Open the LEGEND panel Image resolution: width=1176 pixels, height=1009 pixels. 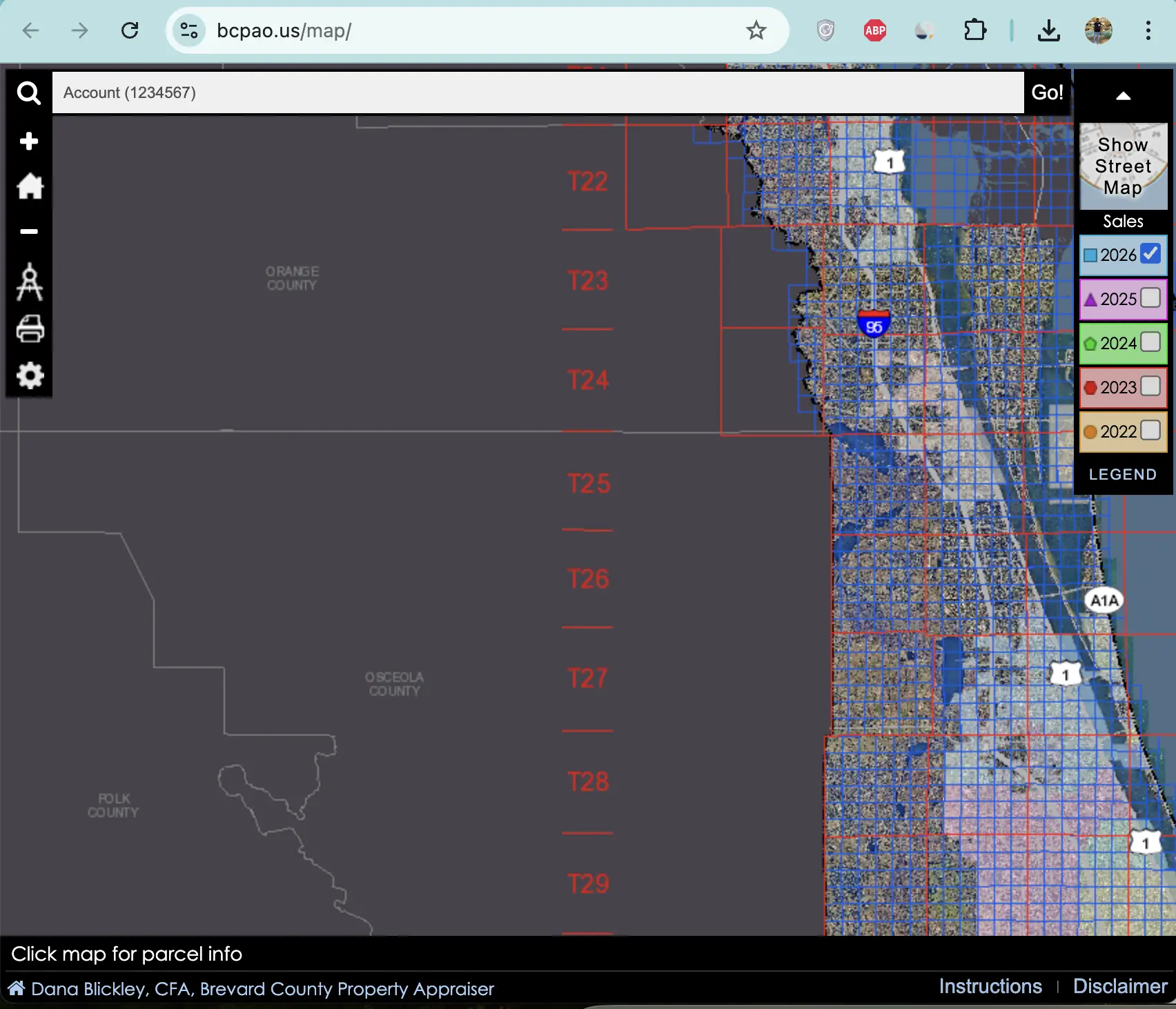(x=1123, y=474)
